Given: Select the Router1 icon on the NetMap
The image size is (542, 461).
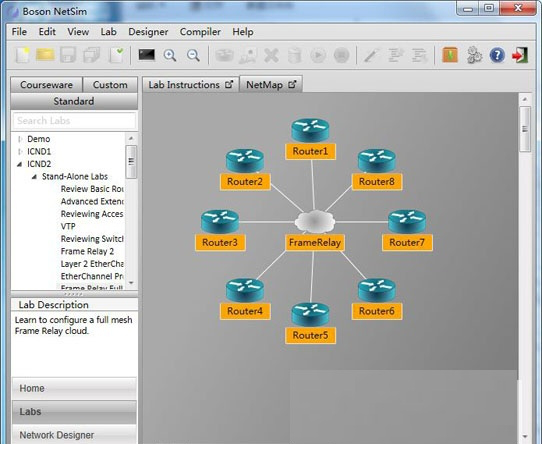Looking at the screenshot, I should point(310,130).
